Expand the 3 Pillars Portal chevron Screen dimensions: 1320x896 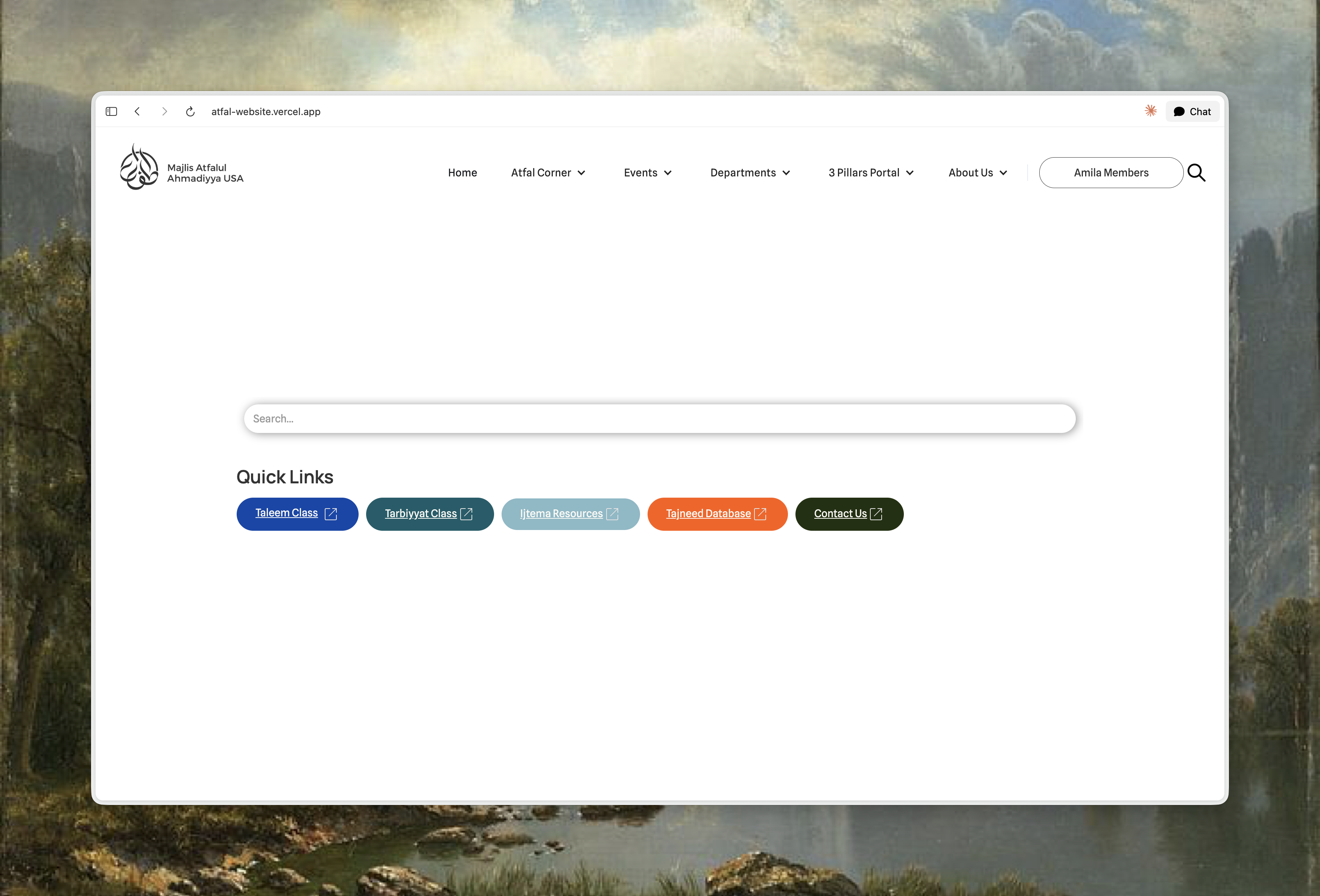pos(909,173)
